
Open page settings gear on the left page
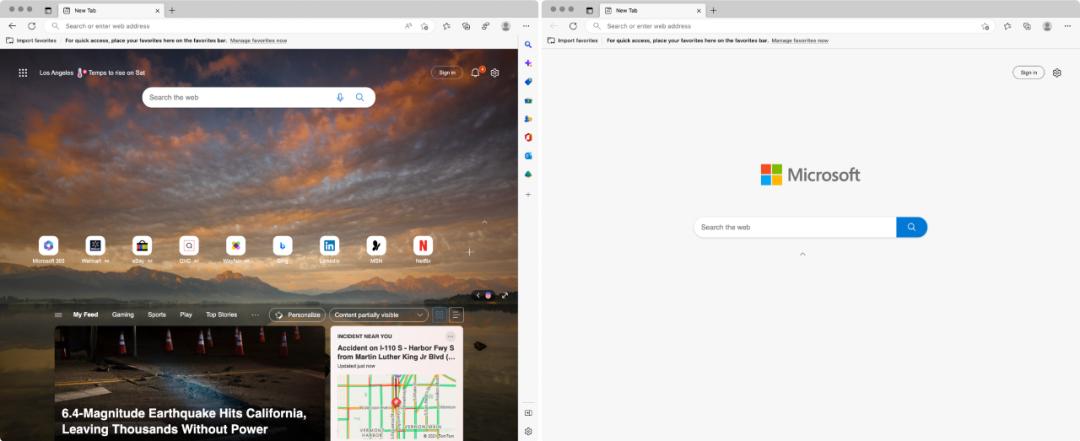click(x=495, y=72)
